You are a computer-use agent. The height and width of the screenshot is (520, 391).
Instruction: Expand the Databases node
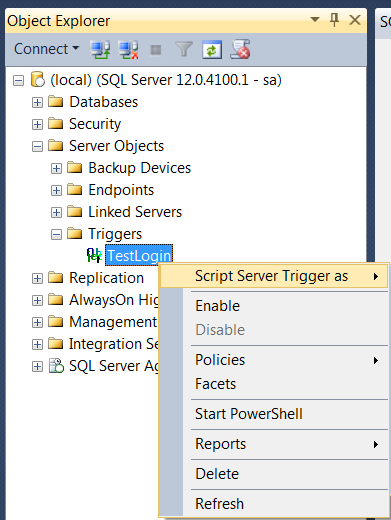[37, 102]
